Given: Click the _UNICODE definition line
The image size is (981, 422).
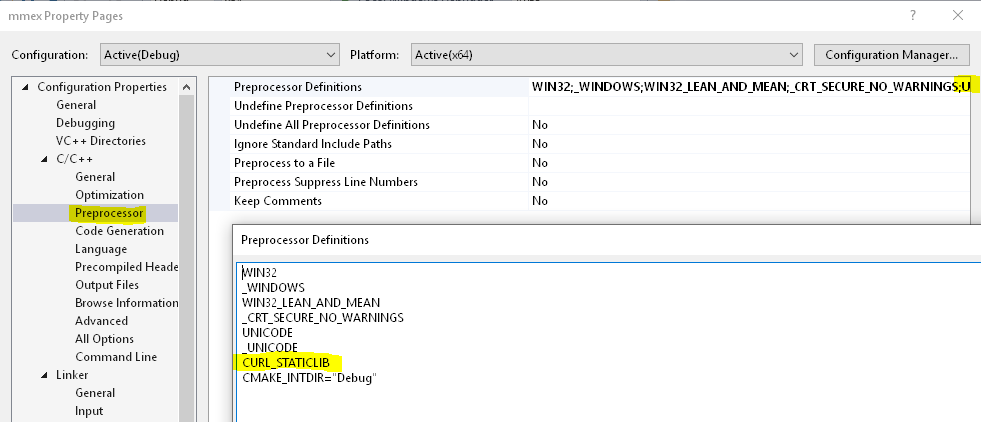Looking at the screenshot, I should pyautogui.click(x=270, y=348).
